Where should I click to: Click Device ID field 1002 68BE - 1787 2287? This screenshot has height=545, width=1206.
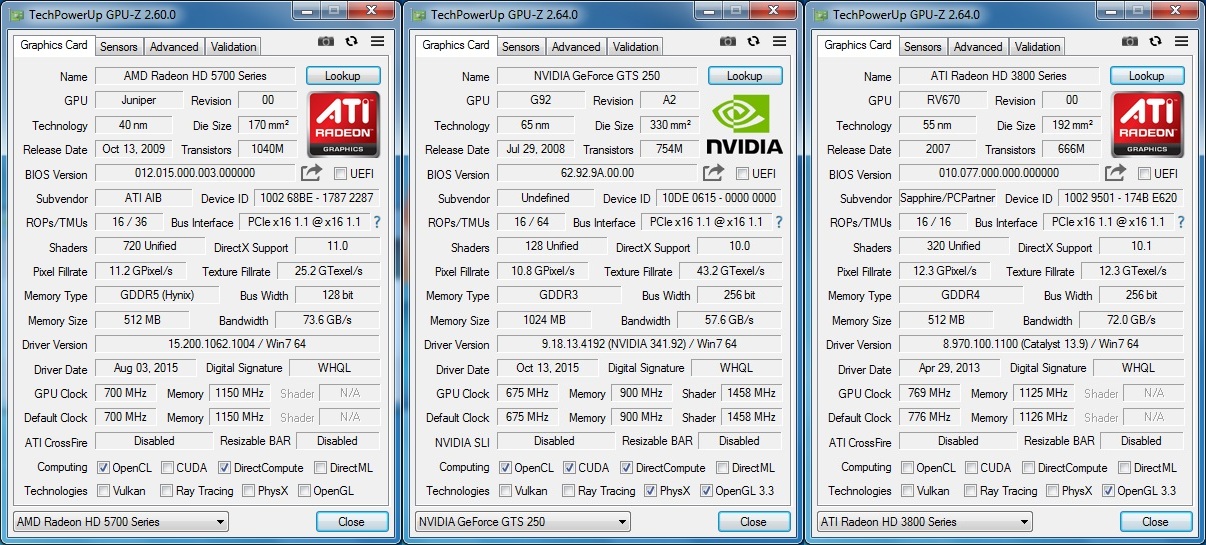coord(317,198)
